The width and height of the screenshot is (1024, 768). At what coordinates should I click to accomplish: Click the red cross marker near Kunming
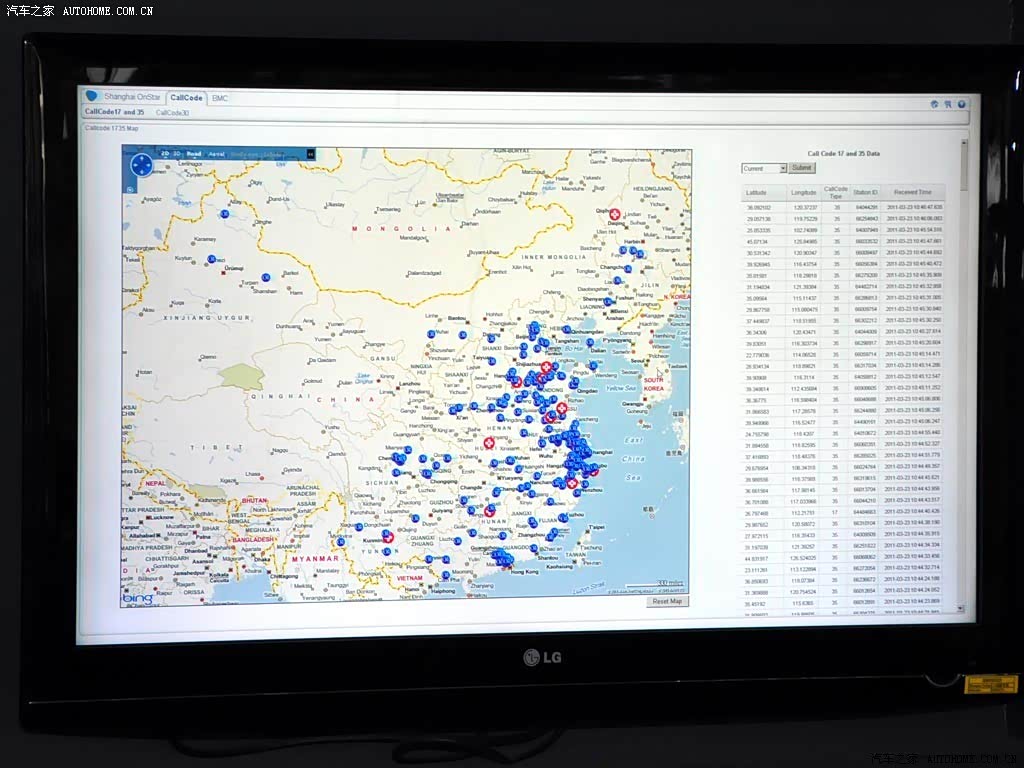point(388,537)
